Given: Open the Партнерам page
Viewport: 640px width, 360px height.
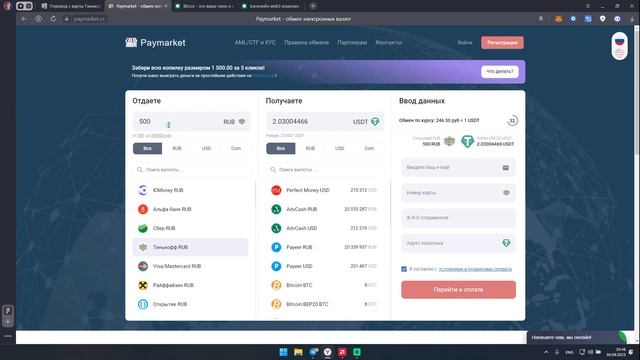Looking at the screenshot, I should click(x=352, y=42).
